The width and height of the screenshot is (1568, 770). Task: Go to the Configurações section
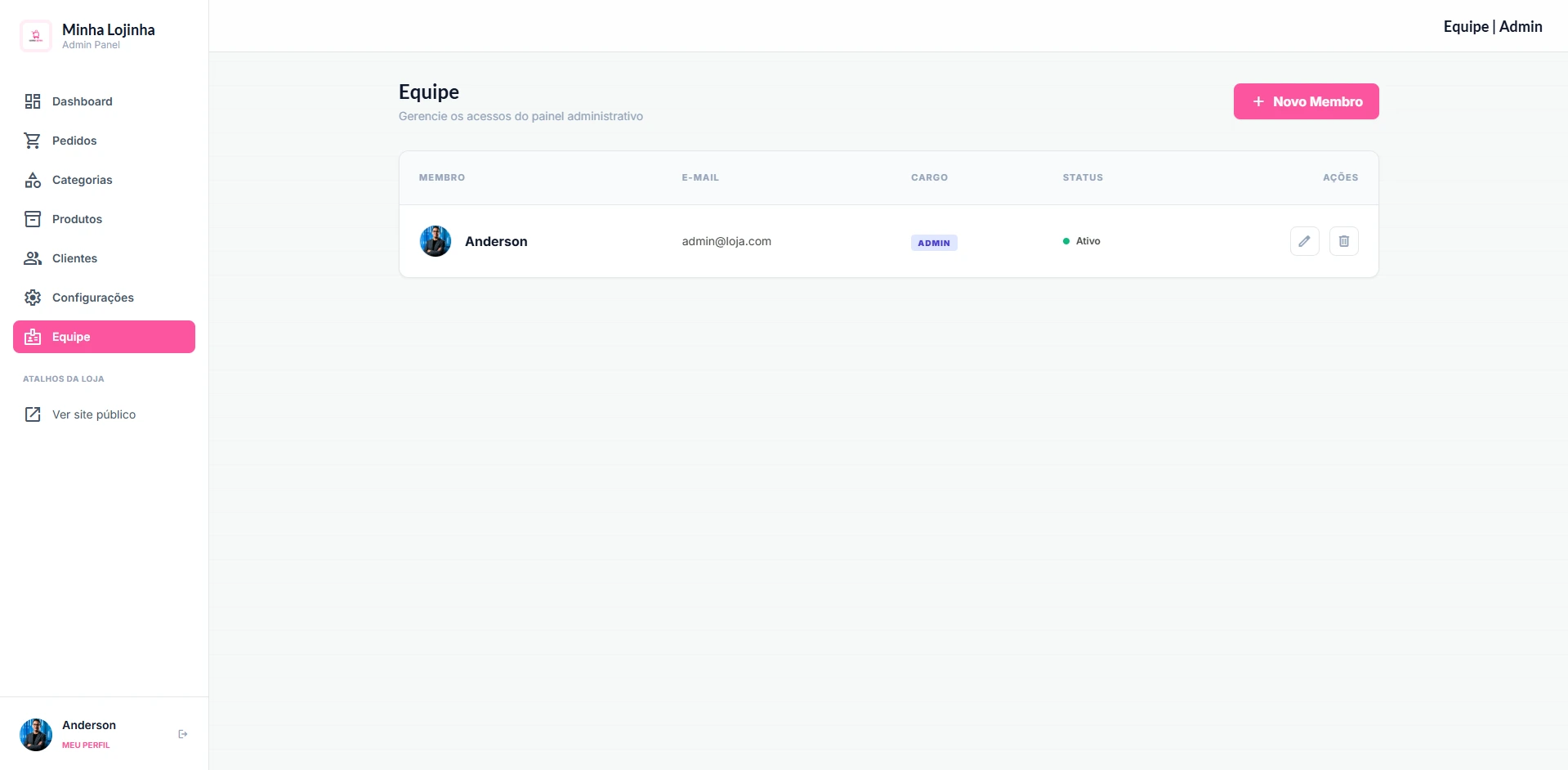[92, 298]
